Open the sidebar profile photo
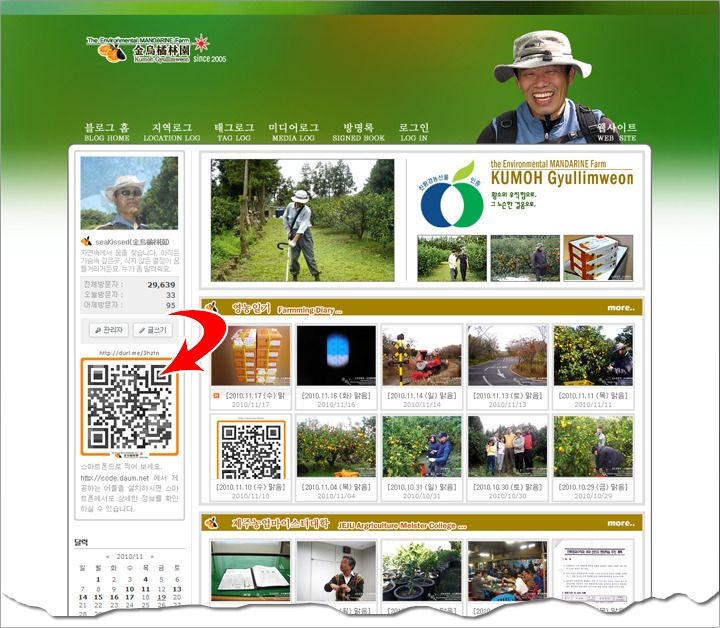 tap(129, 193)
